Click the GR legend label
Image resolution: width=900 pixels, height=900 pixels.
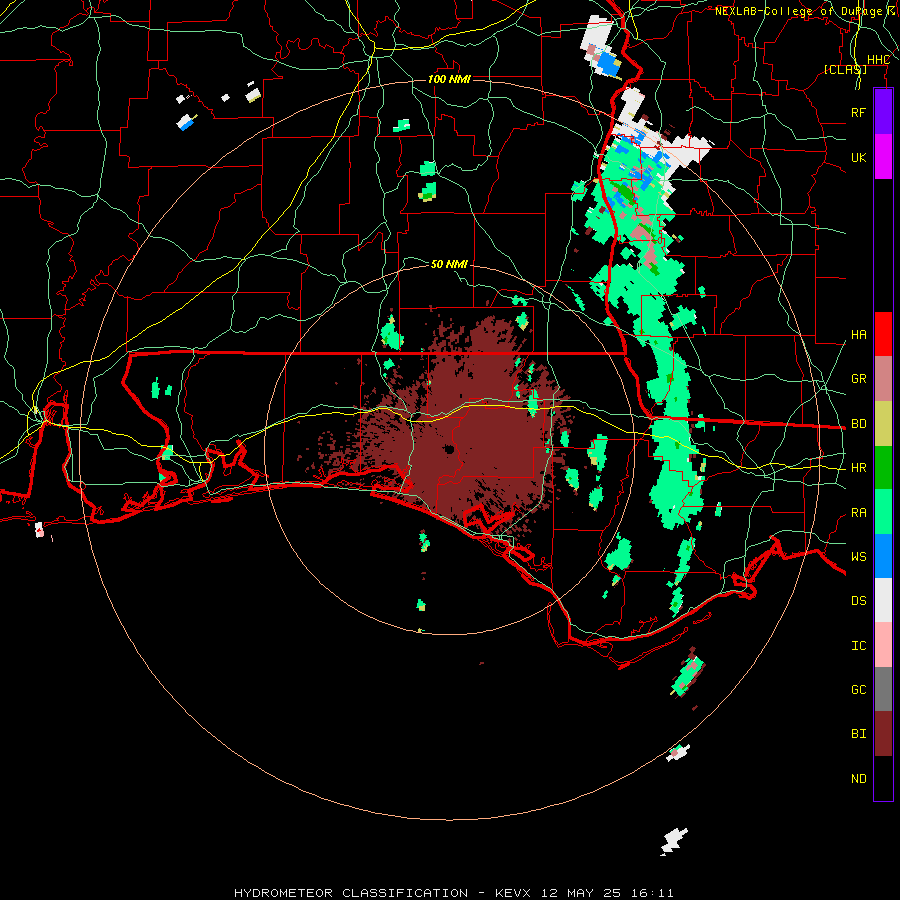pyautogui.click(x=858, y=379)
